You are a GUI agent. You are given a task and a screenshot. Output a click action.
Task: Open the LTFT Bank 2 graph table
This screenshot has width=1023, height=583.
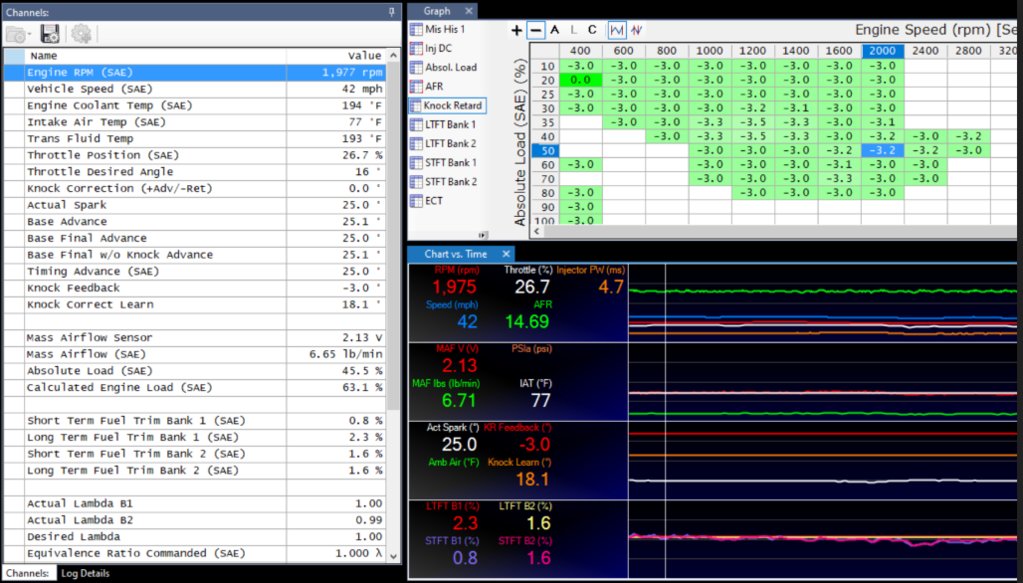pos(443,143)
